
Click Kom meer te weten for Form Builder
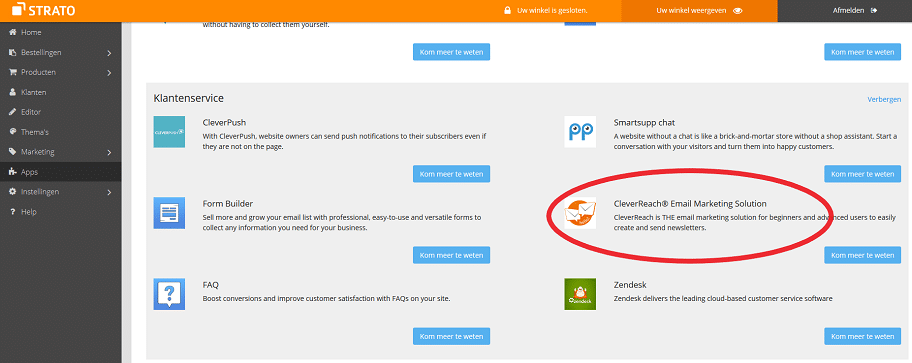tap(451, 255)
